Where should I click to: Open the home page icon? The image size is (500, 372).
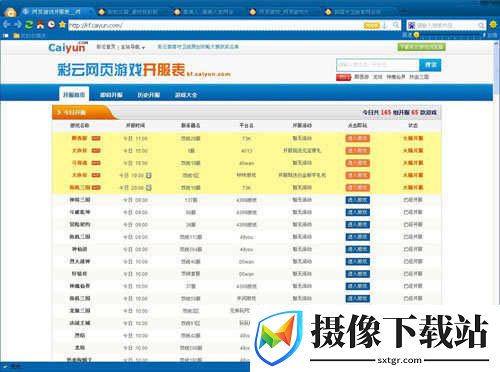coord(40,25)
